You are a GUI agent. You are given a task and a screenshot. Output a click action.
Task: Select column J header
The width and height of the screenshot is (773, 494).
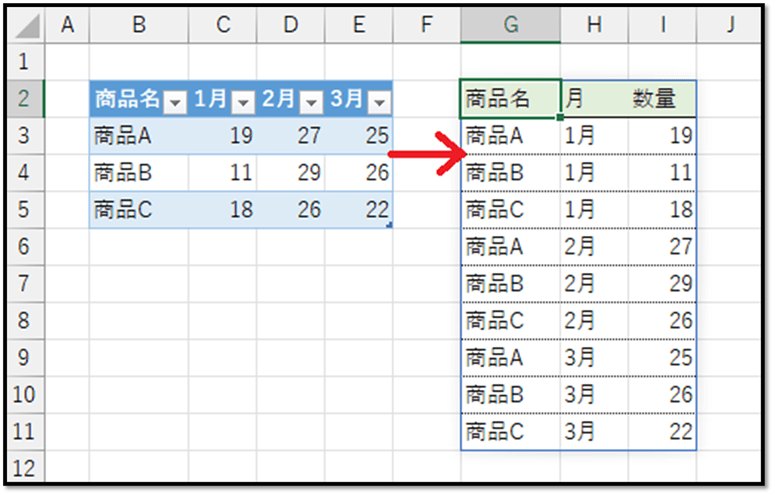730,26
